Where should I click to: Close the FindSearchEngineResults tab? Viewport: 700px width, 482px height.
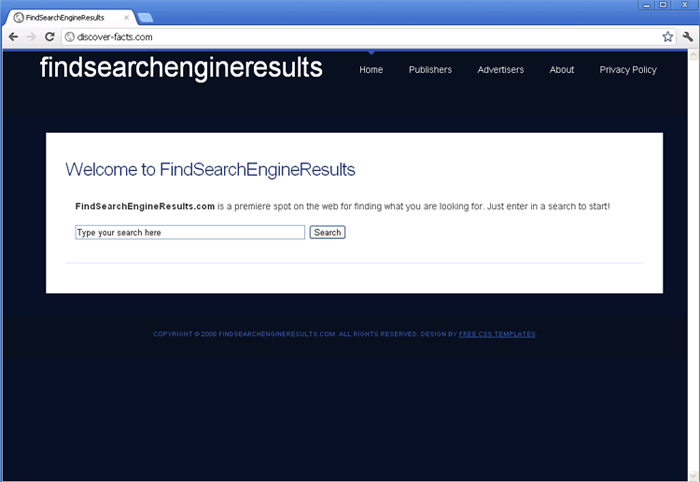[126, 18]
